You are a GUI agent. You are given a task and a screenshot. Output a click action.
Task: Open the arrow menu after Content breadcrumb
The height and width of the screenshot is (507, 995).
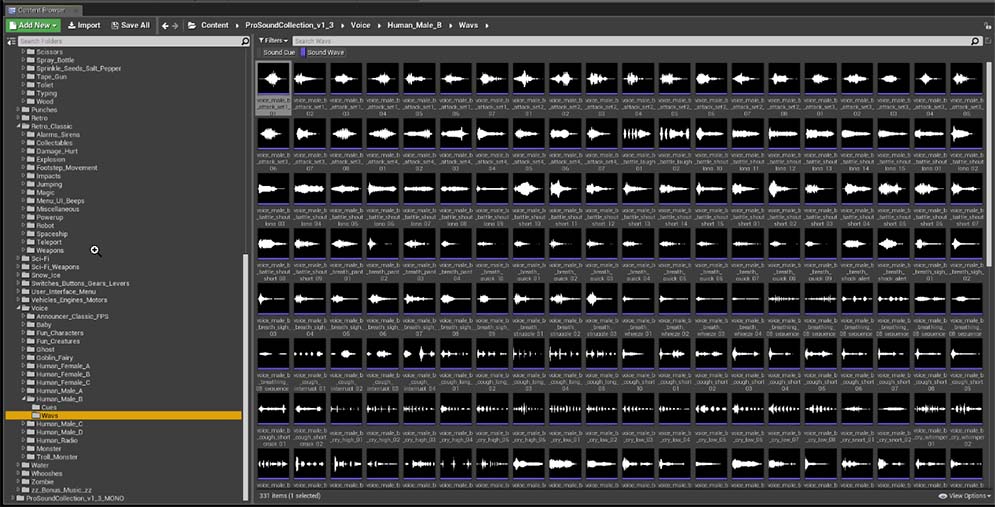coord(237,26)
